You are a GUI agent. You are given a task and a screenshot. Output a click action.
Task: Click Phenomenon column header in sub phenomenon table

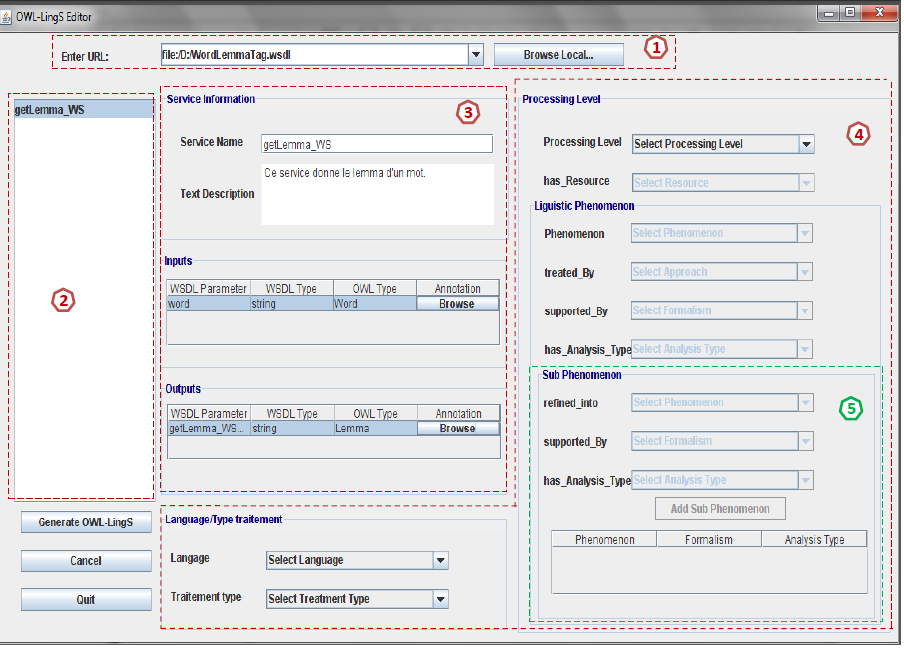(604, 540)
